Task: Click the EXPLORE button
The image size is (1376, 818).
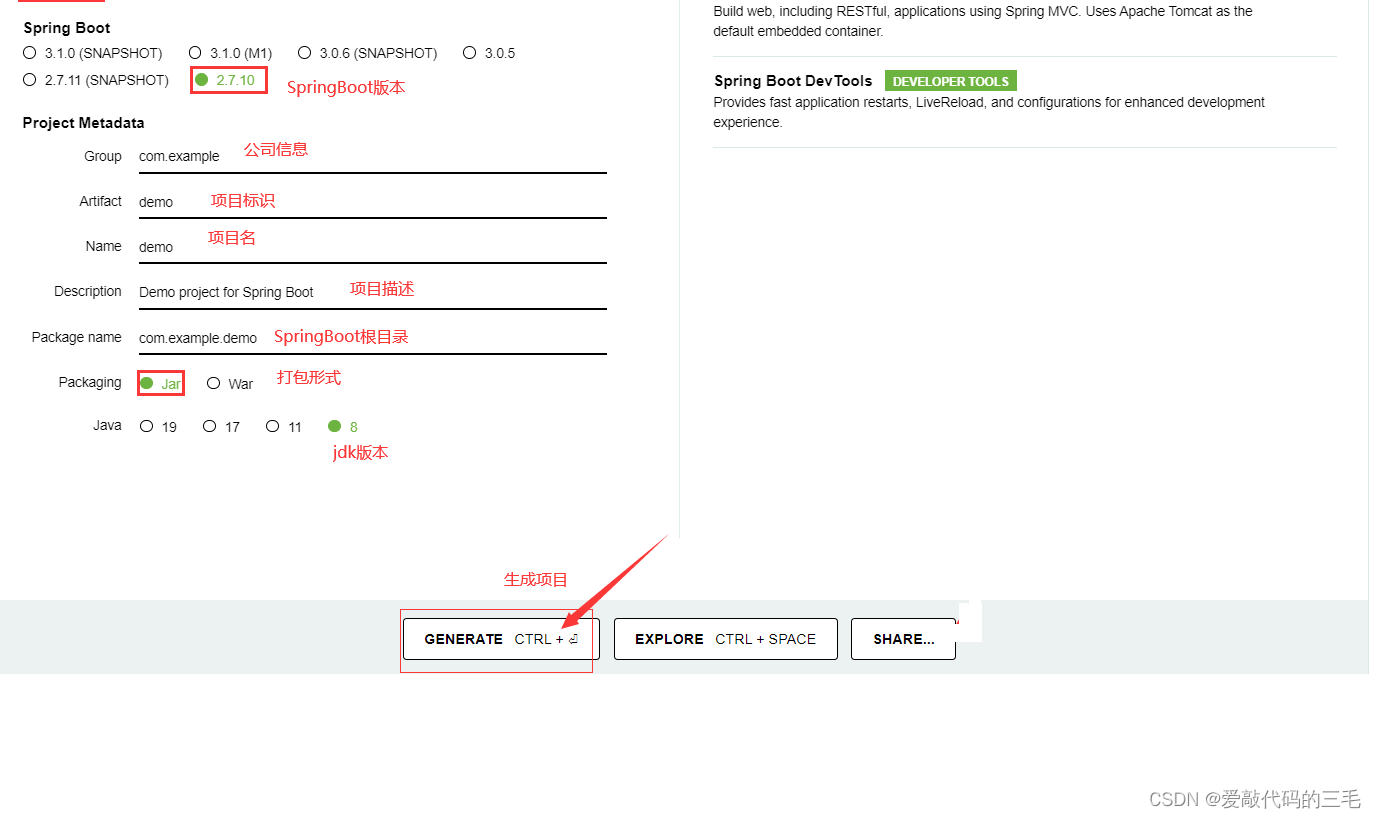Action: point(726,639)
